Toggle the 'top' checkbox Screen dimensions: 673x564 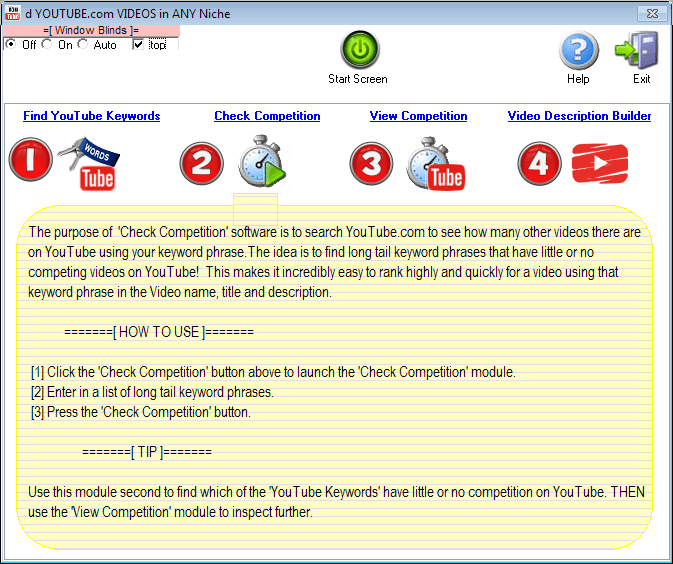(138, 45)
